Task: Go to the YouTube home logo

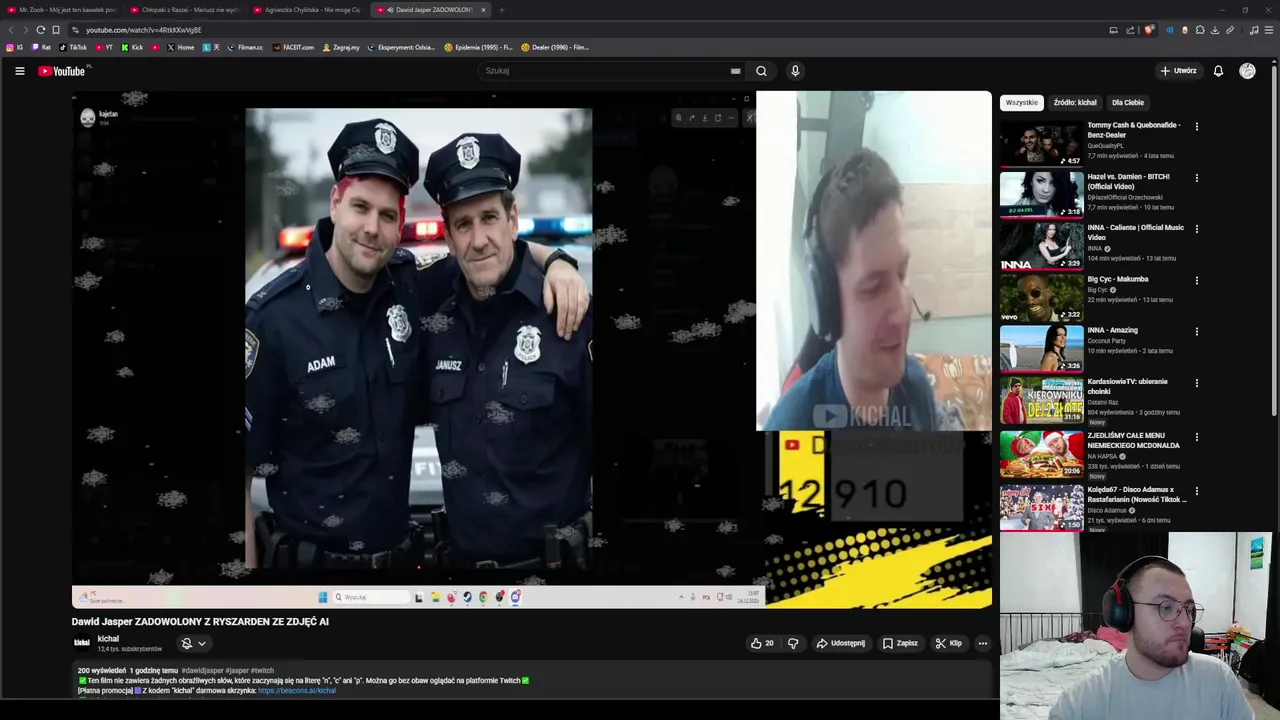Action: (x=64, y=71)
